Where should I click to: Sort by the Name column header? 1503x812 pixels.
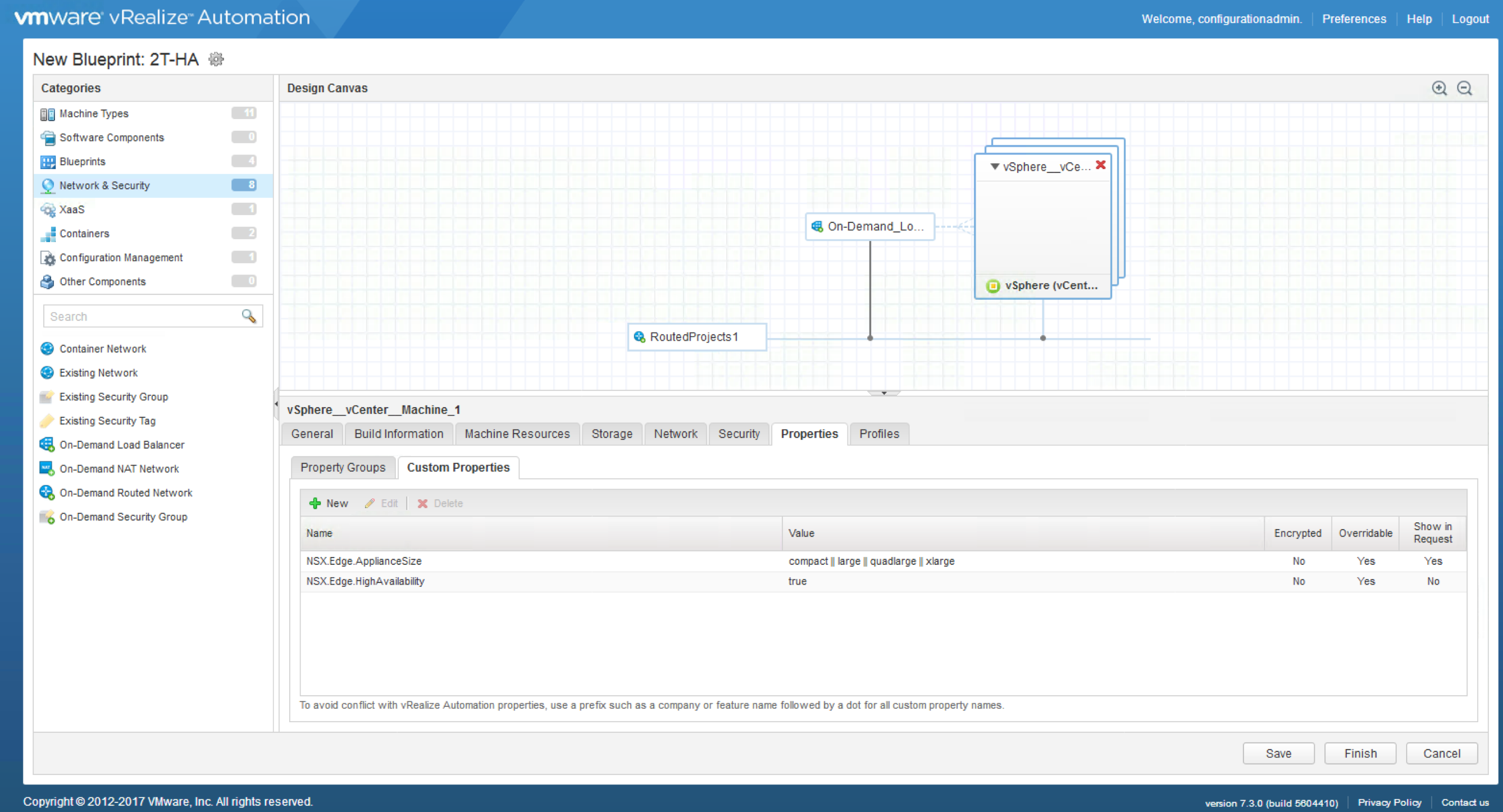tap(541, 533)
